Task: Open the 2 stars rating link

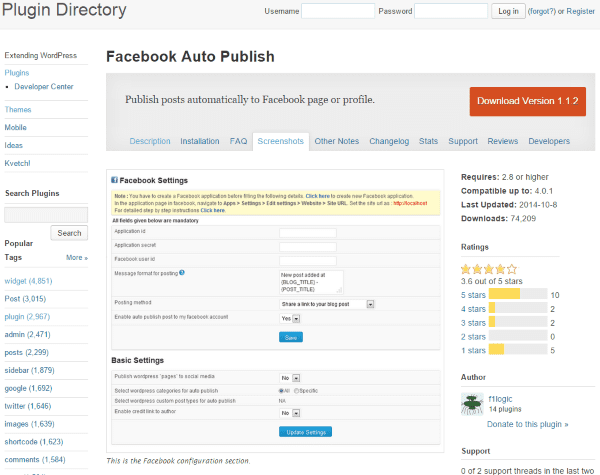Action: pos(473,337)
